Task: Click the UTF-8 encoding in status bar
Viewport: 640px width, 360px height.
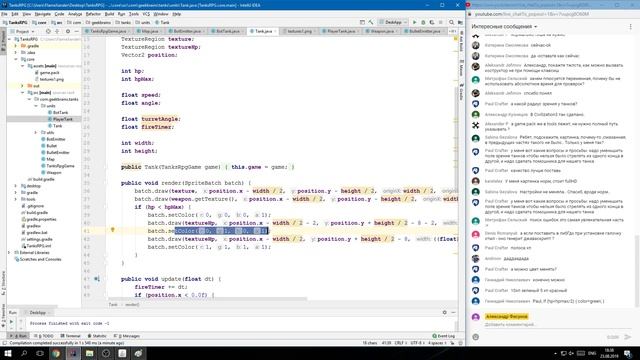Action: pos(417,343)
